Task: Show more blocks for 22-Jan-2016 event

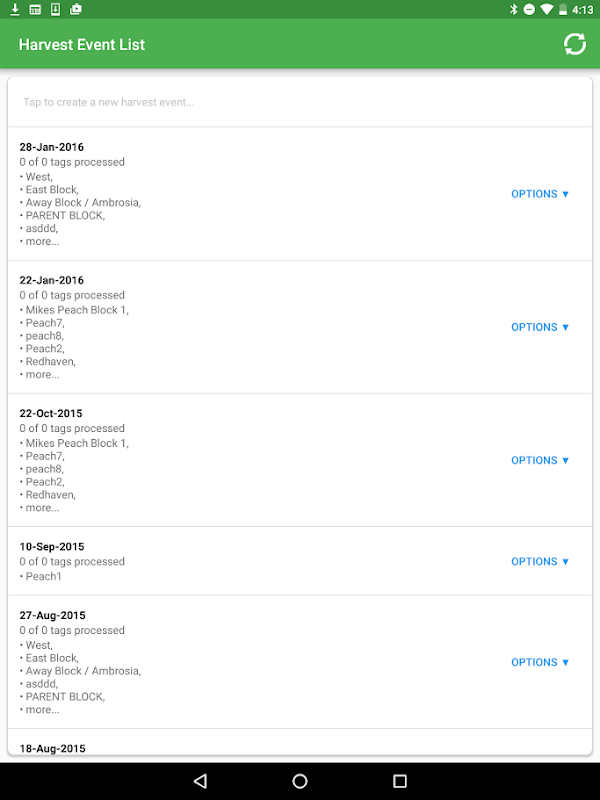Action: click(x=42, y=374)
